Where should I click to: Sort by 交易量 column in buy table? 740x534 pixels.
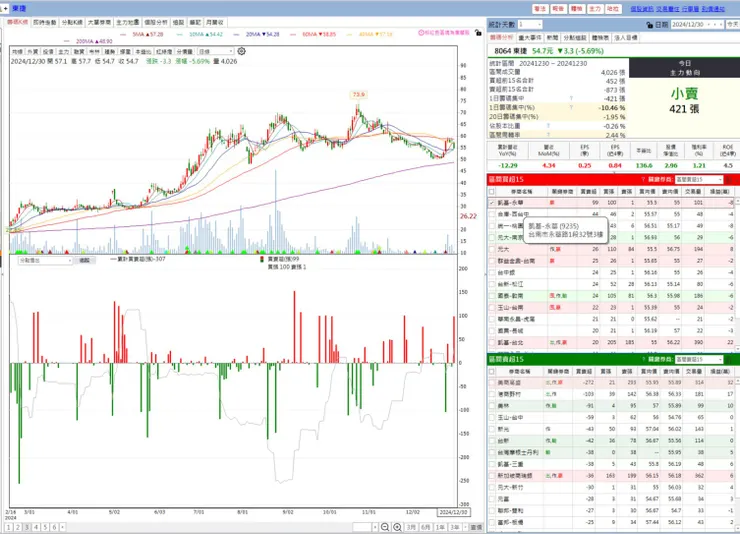click(x=693, y=192)
